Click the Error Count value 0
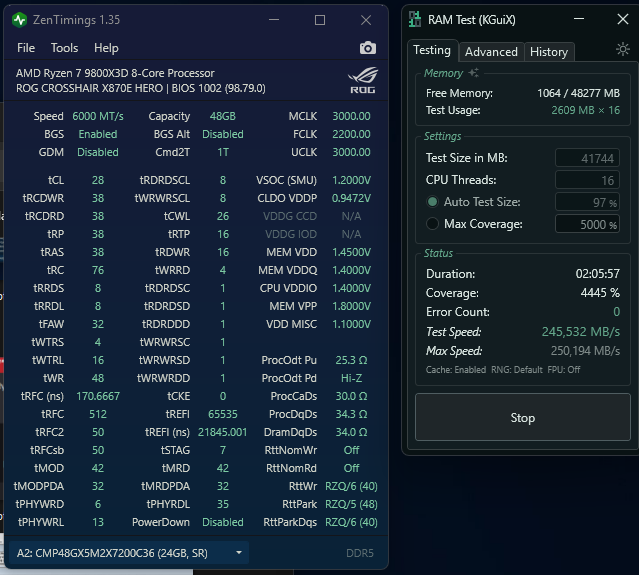 coord(617,312)
